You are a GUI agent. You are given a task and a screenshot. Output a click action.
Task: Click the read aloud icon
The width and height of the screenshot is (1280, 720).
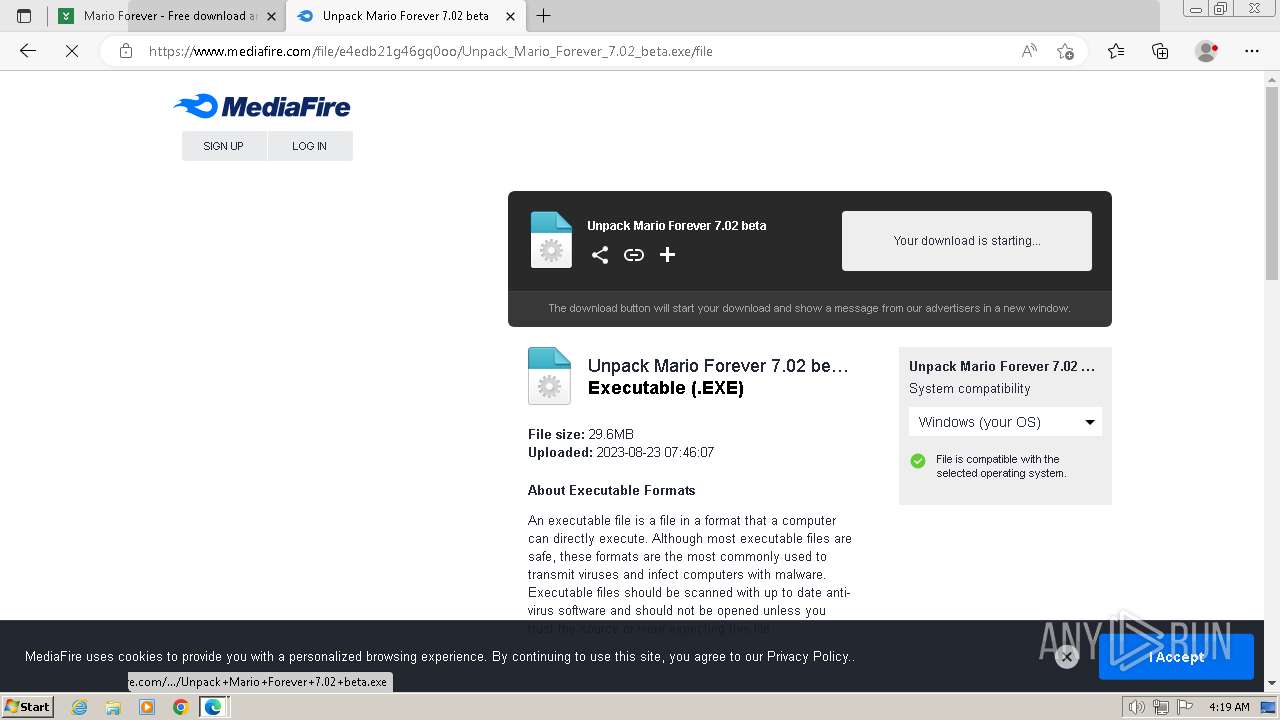click(1029, 51)
